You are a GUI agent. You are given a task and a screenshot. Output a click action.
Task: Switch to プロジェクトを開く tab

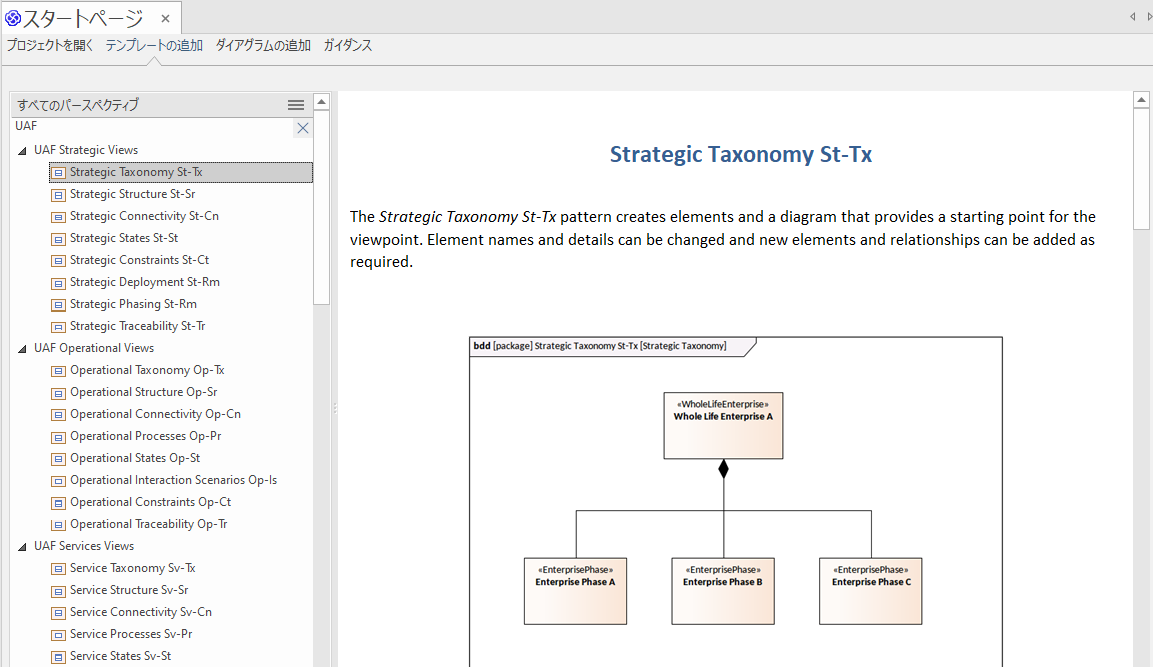[50, 46]
